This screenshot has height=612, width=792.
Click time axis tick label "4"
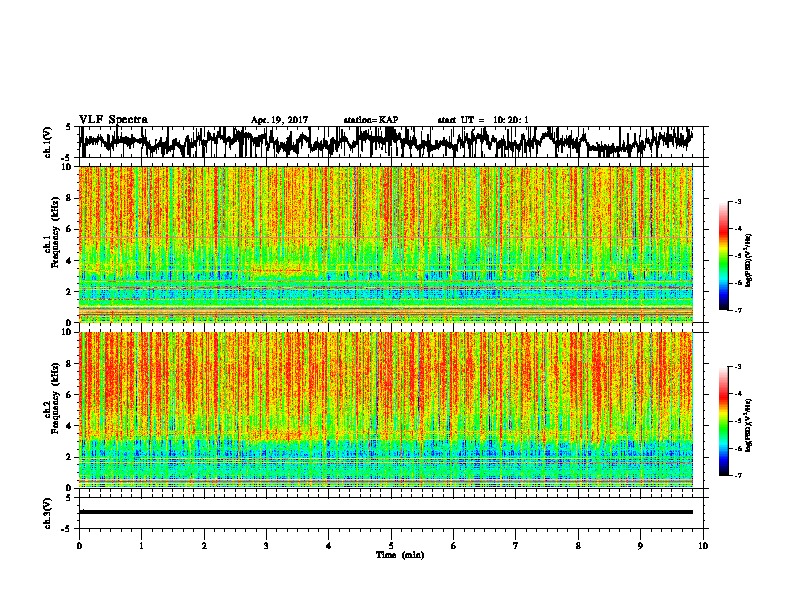329,546
